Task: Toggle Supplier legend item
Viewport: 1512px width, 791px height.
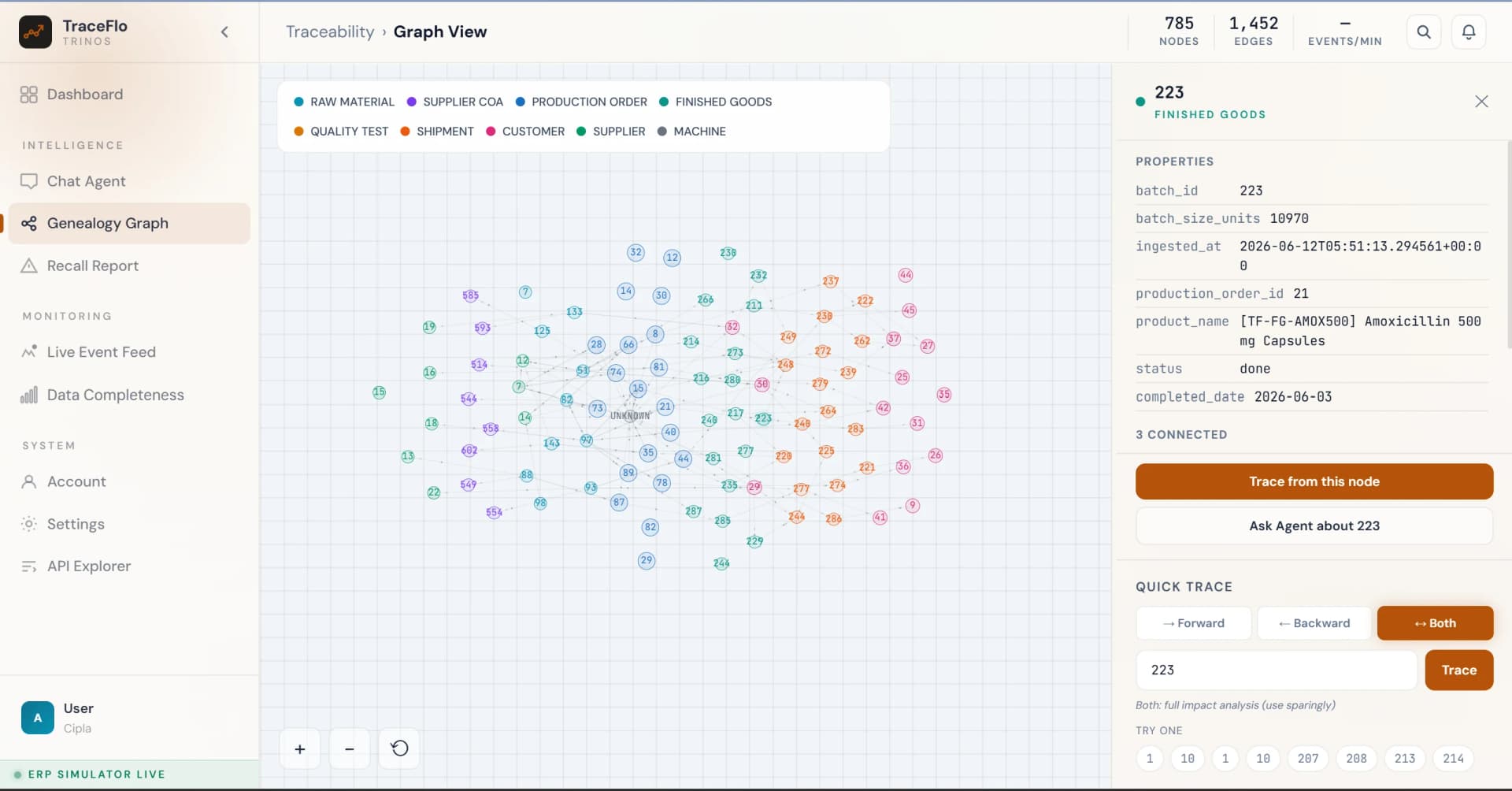Action: (x=611, y=132)
